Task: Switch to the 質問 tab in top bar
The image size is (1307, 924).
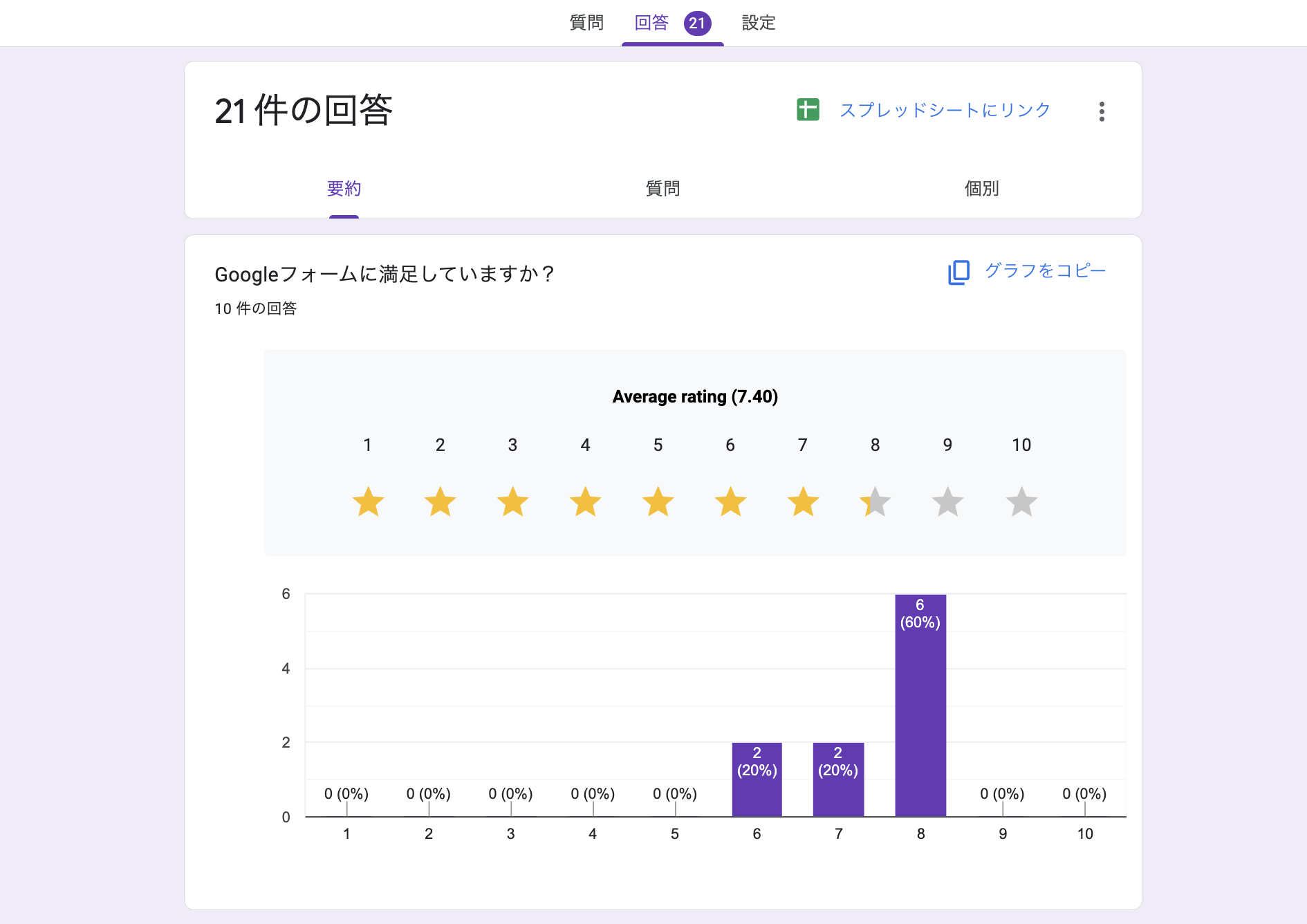Action: click(586, 23)
